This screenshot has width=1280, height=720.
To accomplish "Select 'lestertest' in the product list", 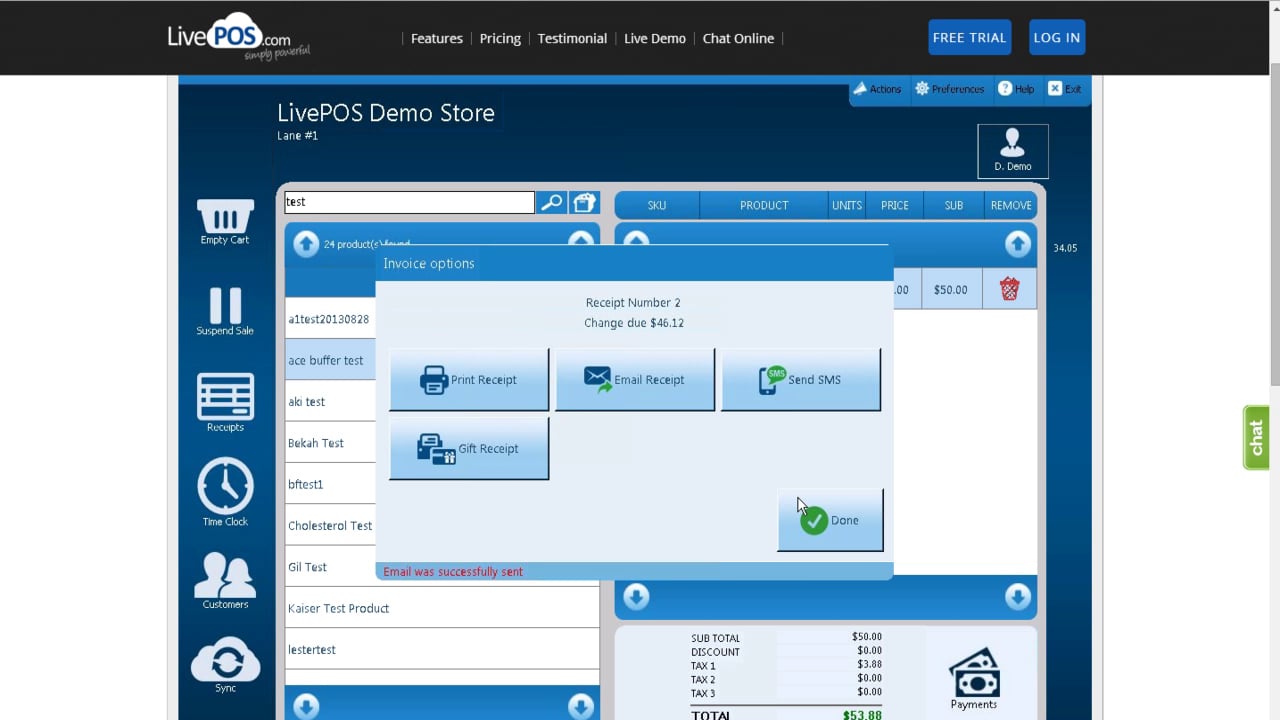I will [x=442, y=649].
